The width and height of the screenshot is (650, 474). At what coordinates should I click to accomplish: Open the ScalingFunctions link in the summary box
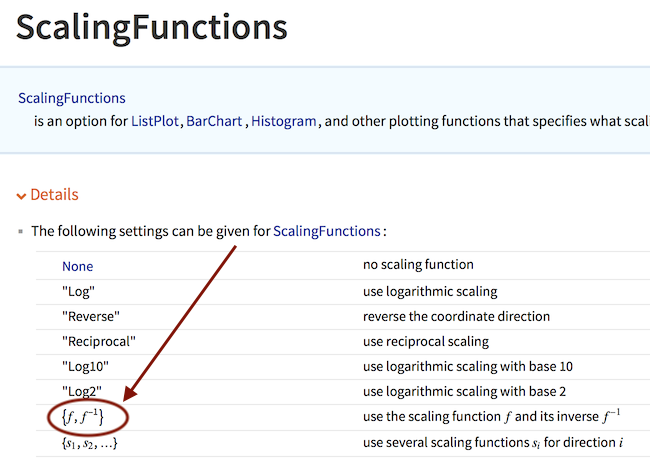coord(72,98)
